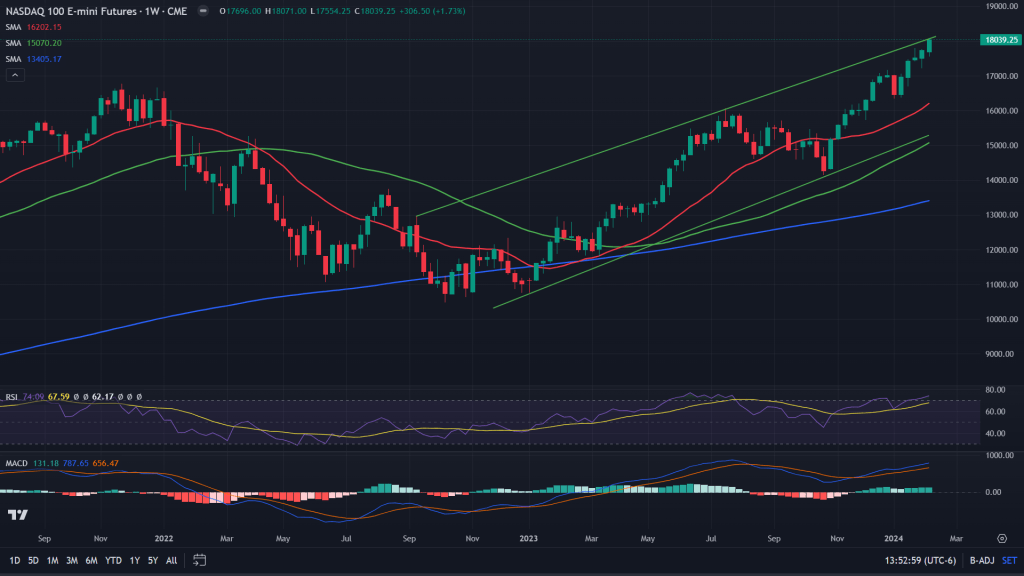Image resolution: width=1024 pixels, height=576 pixels.
Task: Click the TradingView logo on the chart
Action: coord(17,515)
